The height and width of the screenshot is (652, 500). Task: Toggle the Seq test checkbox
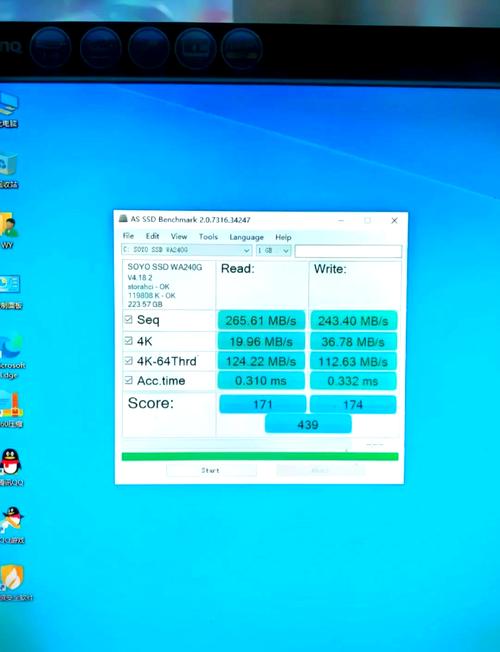pyautogui.click(x=129, y=319)
